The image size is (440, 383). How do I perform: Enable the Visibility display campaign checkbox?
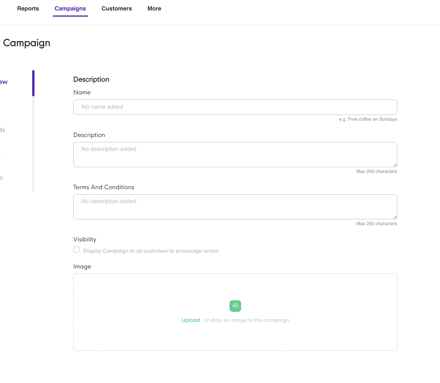pos(76,250)
